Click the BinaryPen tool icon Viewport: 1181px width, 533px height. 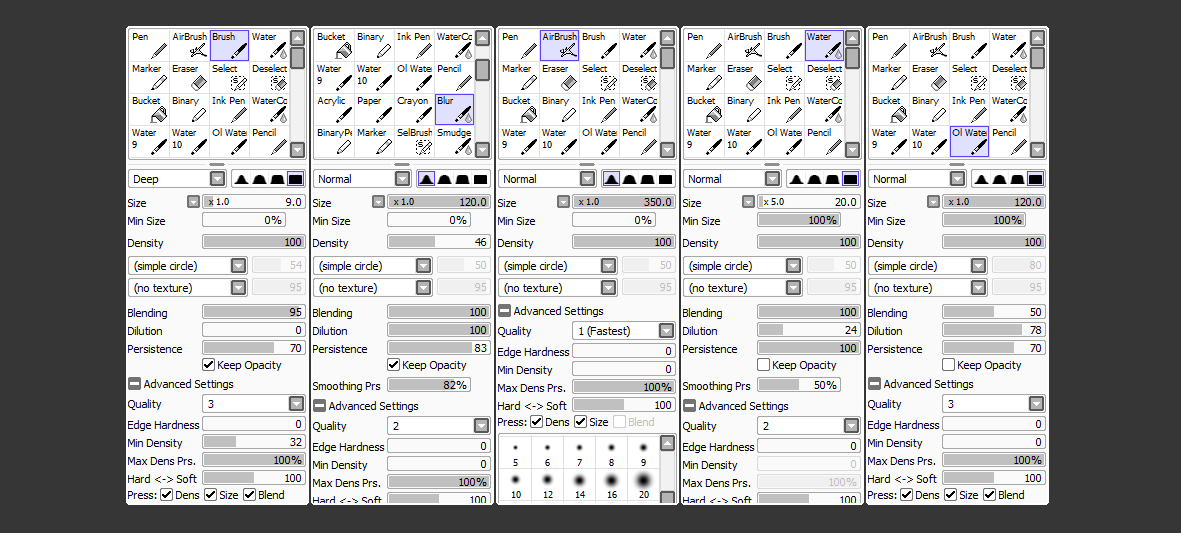pos(333,140)
